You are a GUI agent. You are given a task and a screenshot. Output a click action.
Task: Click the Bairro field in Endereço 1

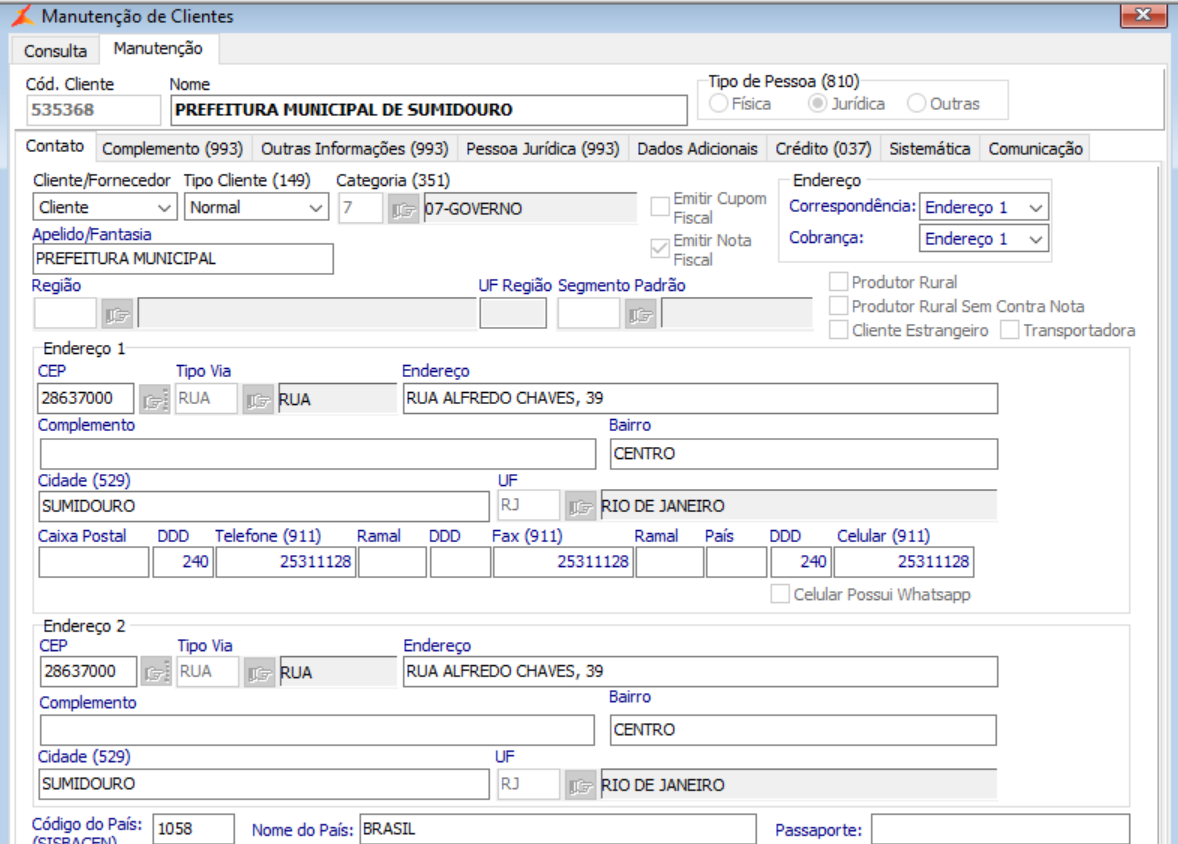[804, 454]
